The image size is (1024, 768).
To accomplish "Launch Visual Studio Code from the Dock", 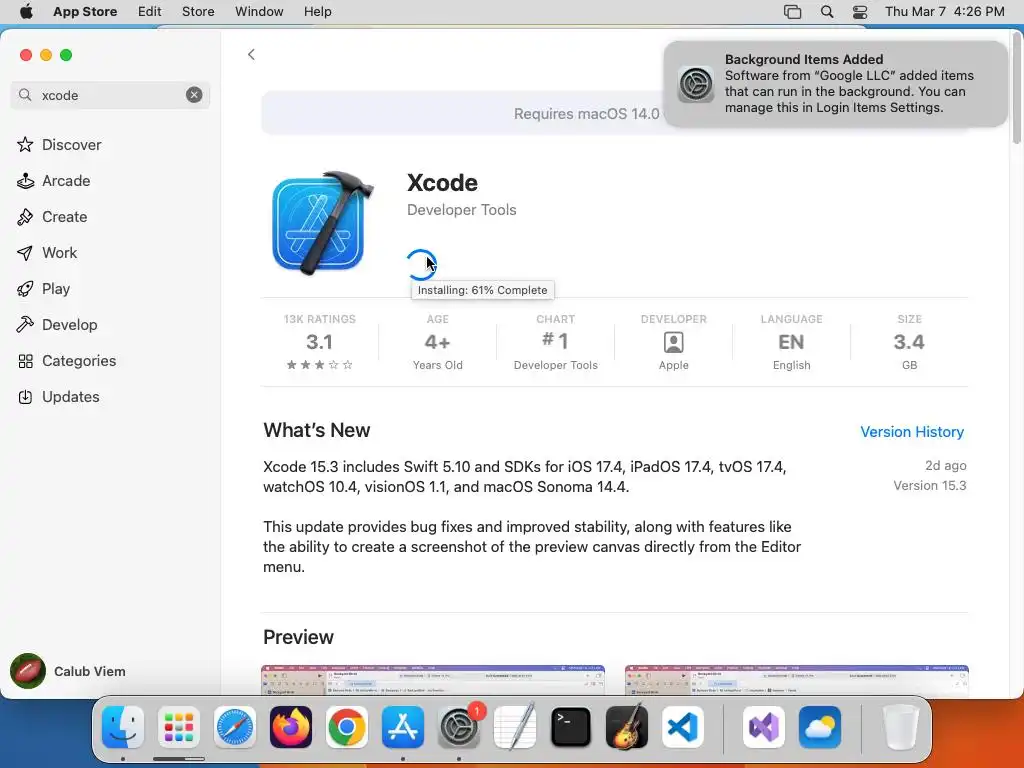I will tap(683, 727).
